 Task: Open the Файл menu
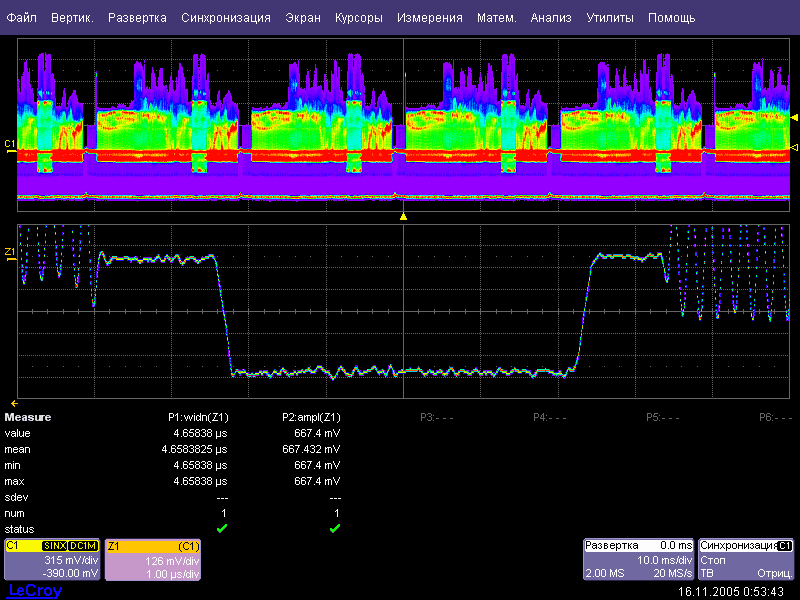click(x=21, y=18)
